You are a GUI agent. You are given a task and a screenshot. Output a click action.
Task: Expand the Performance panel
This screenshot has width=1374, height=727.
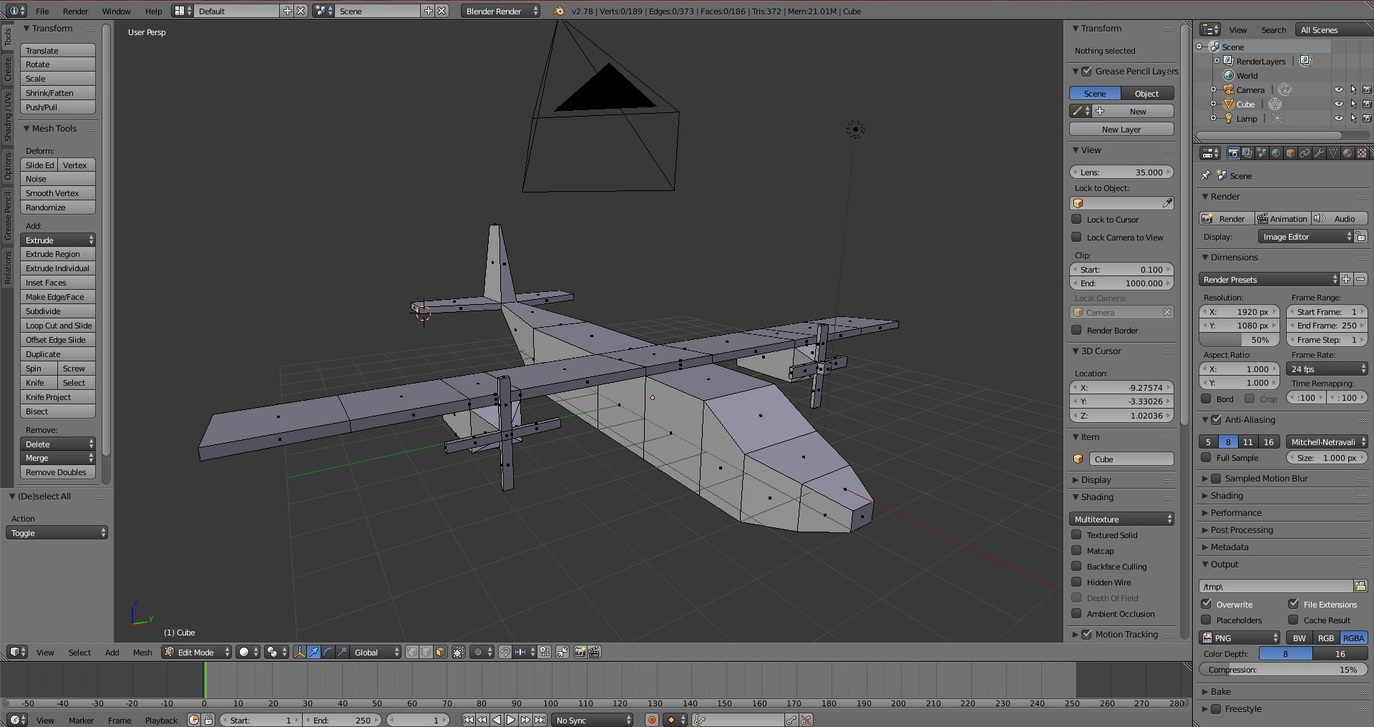(x=1236, y=513)
